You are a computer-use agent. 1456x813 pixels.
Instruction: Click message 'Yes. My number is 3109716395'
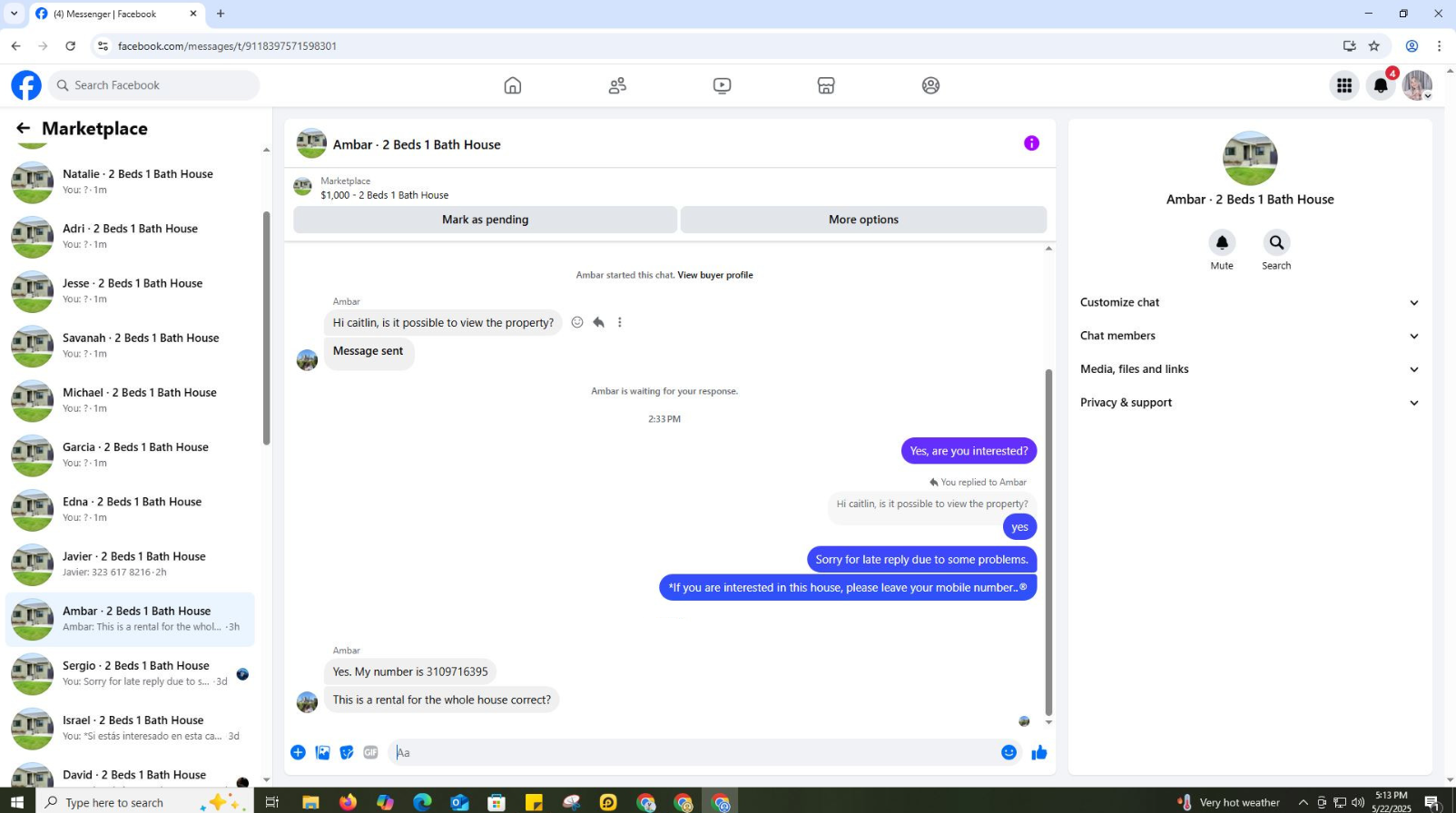(410, 672)
